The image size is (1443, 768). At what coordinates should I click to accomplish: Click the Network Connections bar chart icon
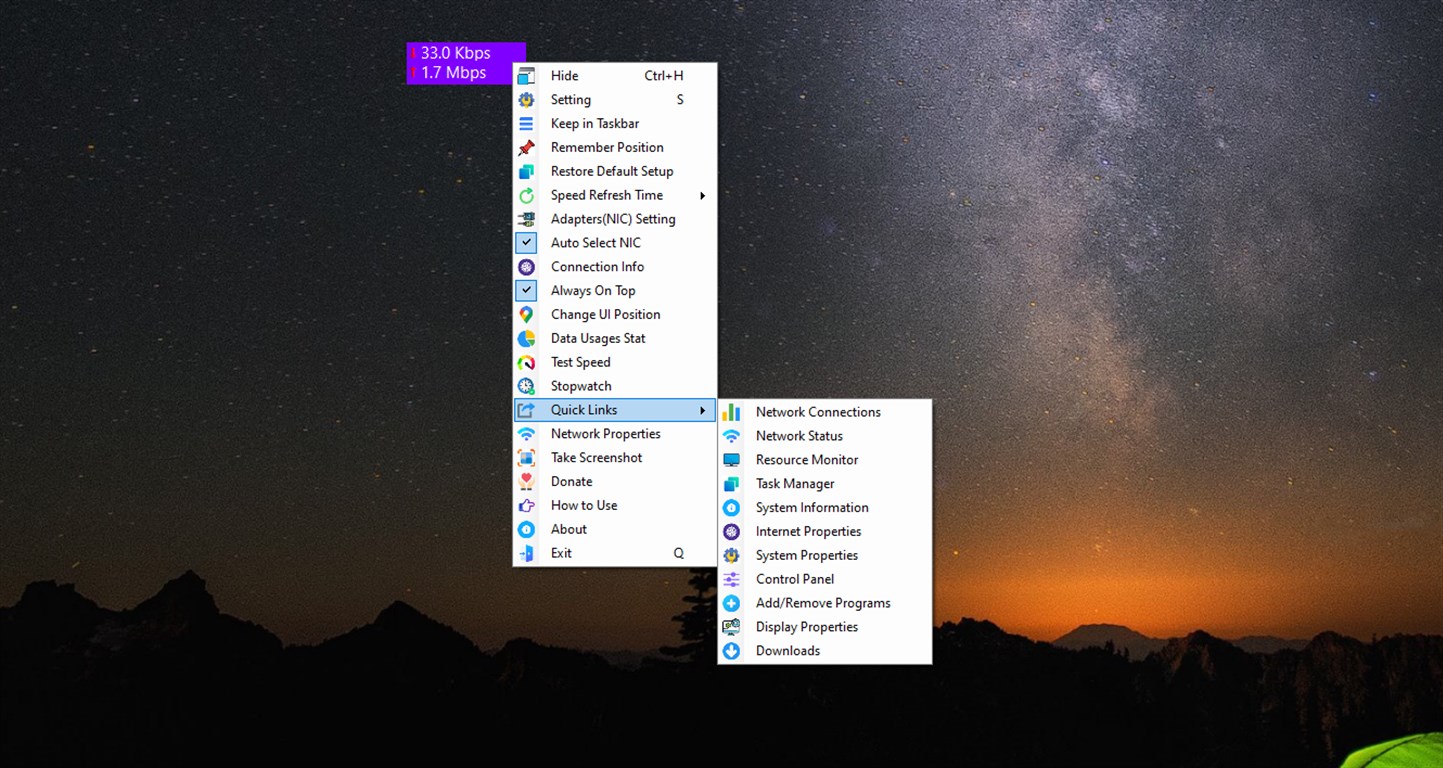click(x=731, y=412)
